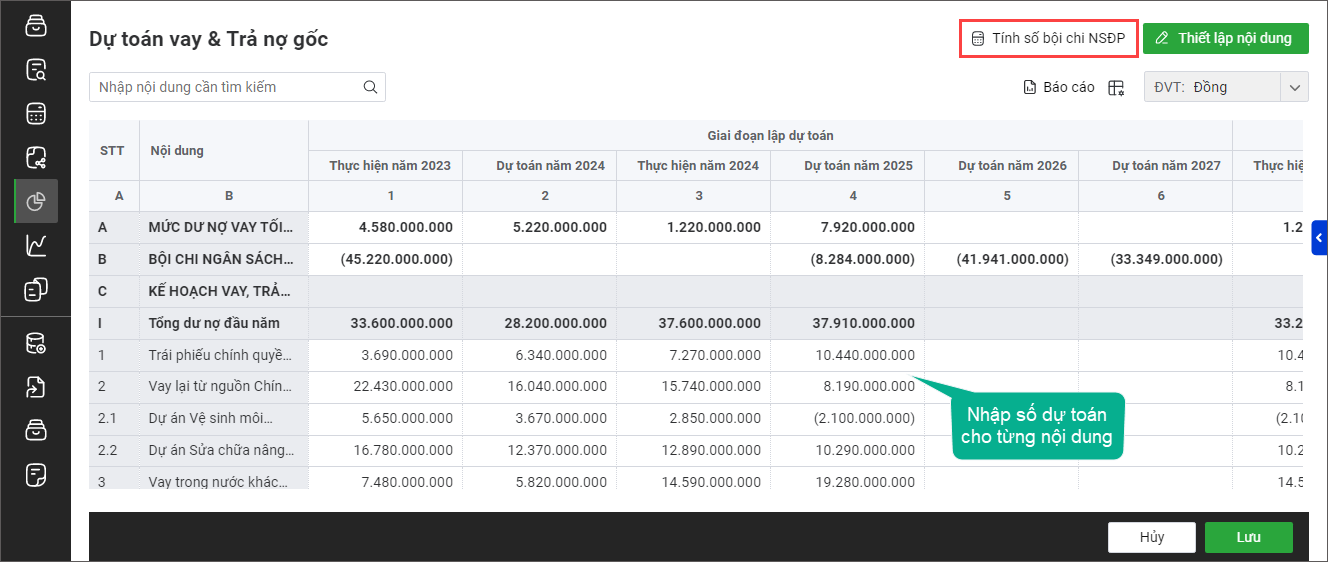This screenshot has width=1328, height=562.
Task: Click Tính số bội chi NSĐP button
Action: (1048, 39)
